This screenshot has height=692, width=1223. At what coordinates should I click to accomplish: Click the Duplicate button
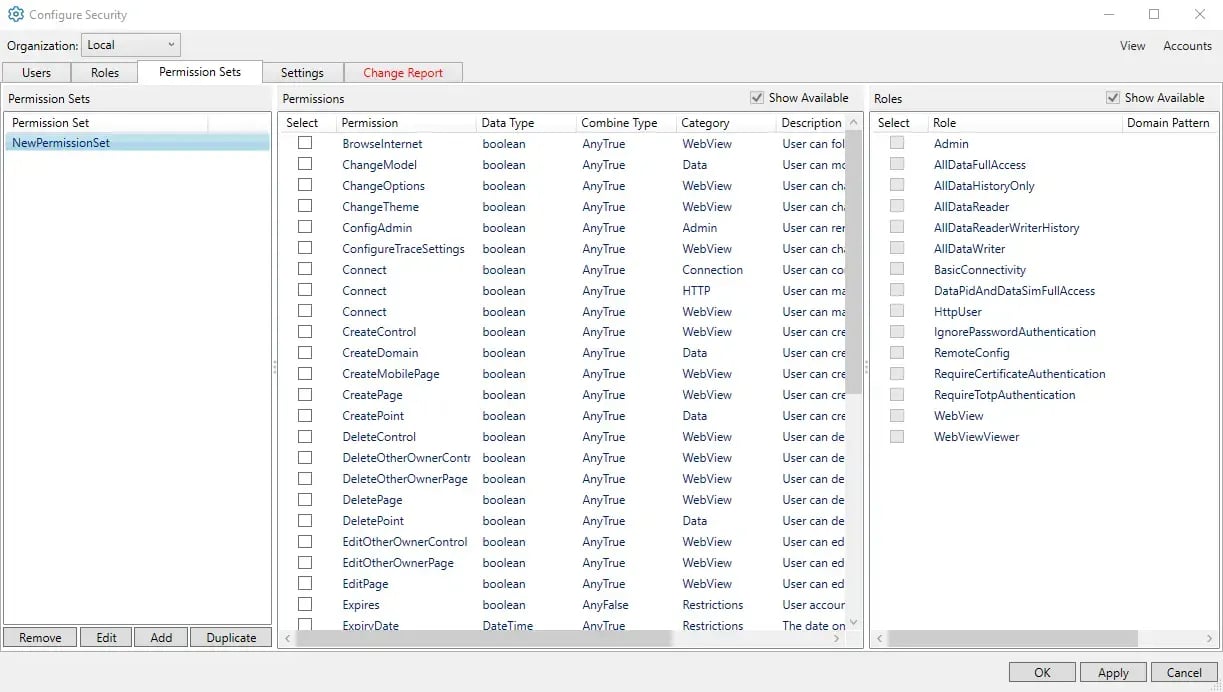tap(231, 637)
